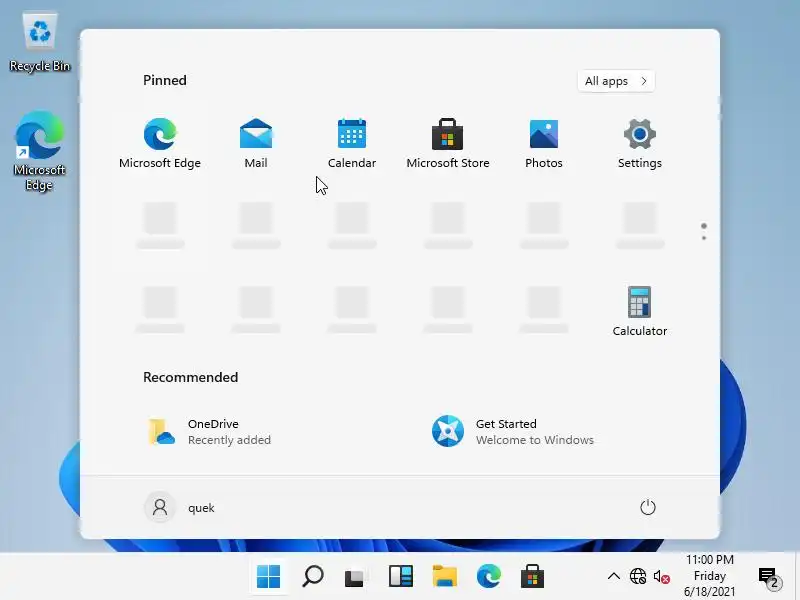Screen dimensions: 800x600
Task: Open network status tray icon
Action: click(x=638, y=577)
